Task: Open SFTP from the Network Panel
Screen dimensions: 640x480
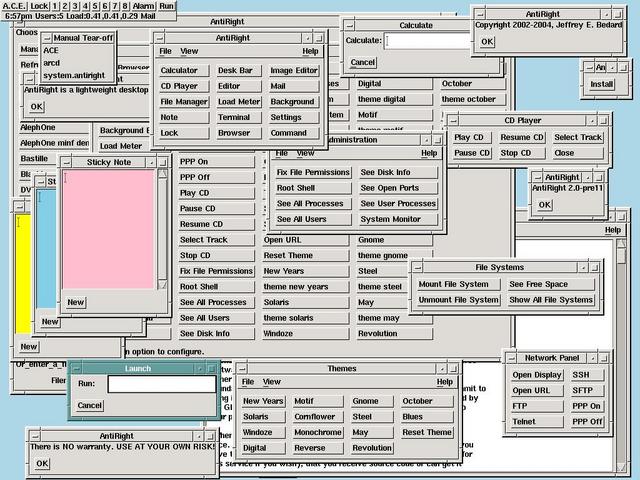Action: tap(581, 391)
